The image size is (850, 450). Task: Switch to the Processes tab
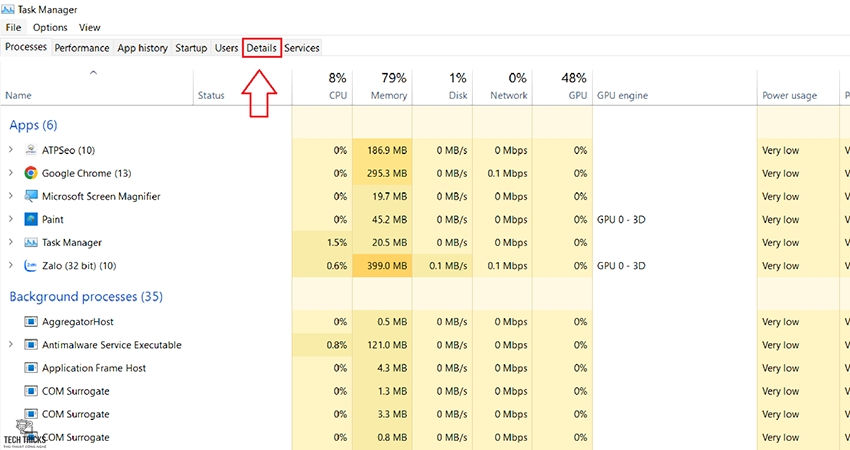(26, 47)
